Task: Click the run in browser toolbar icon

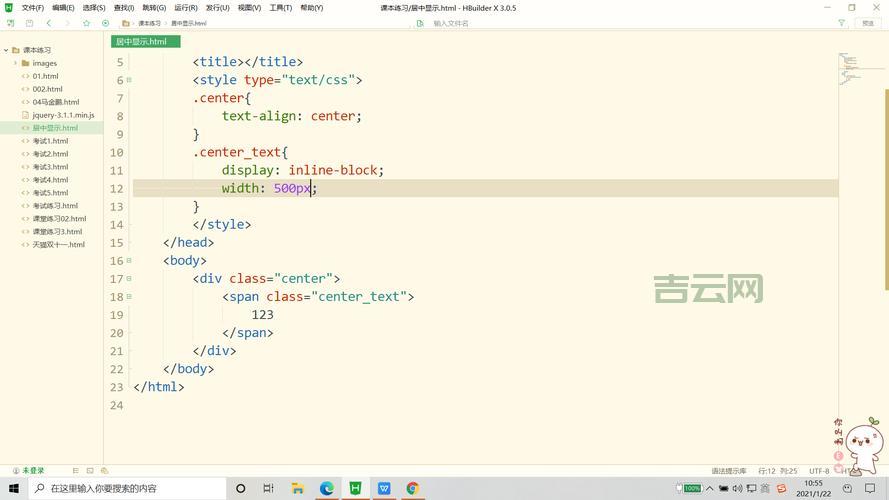Action: (x=105, y=23)
